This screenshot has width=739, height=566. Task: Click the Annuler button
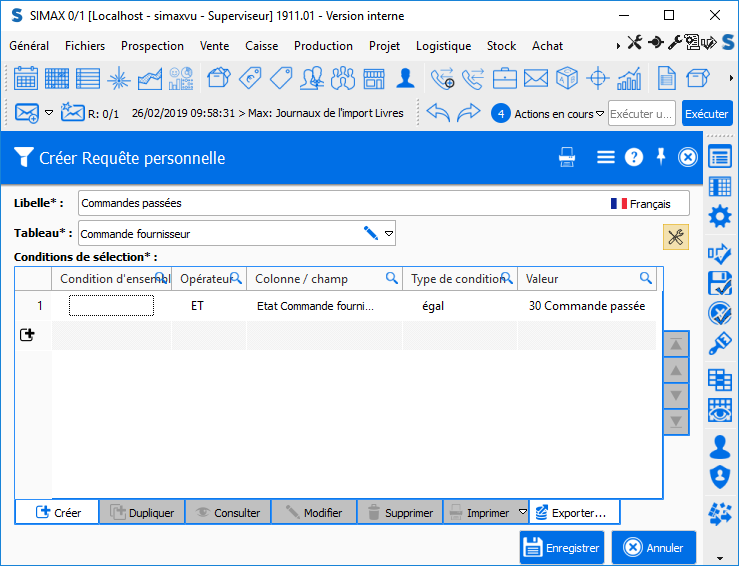[x=653, y=547]
